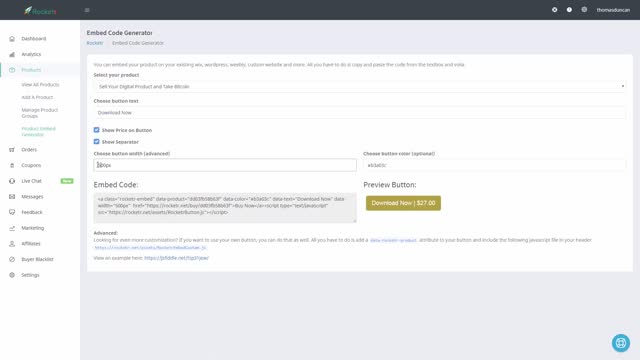Open Buyer Blacklist in the sidebar
The height and width of the screenshot is (360, 640).
click(x=38, y=259)
